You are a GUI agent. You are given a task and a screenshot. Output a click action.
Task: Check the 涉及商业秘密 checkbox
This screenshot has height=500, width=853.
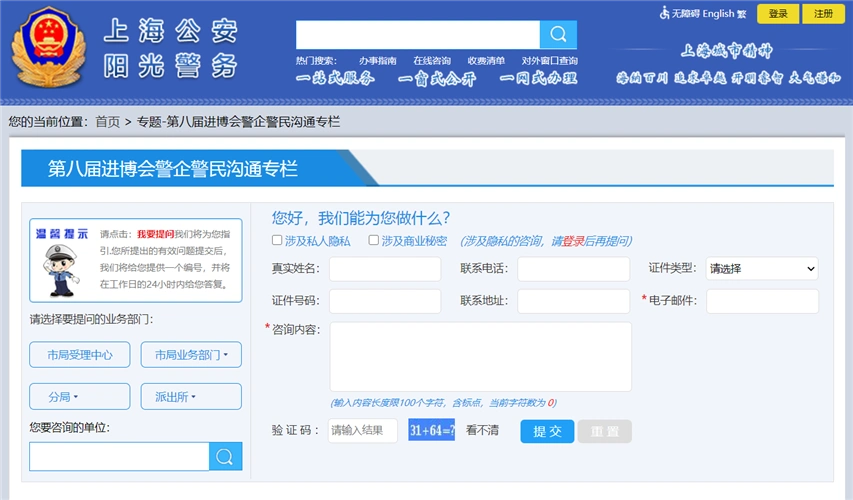[374, 240]
